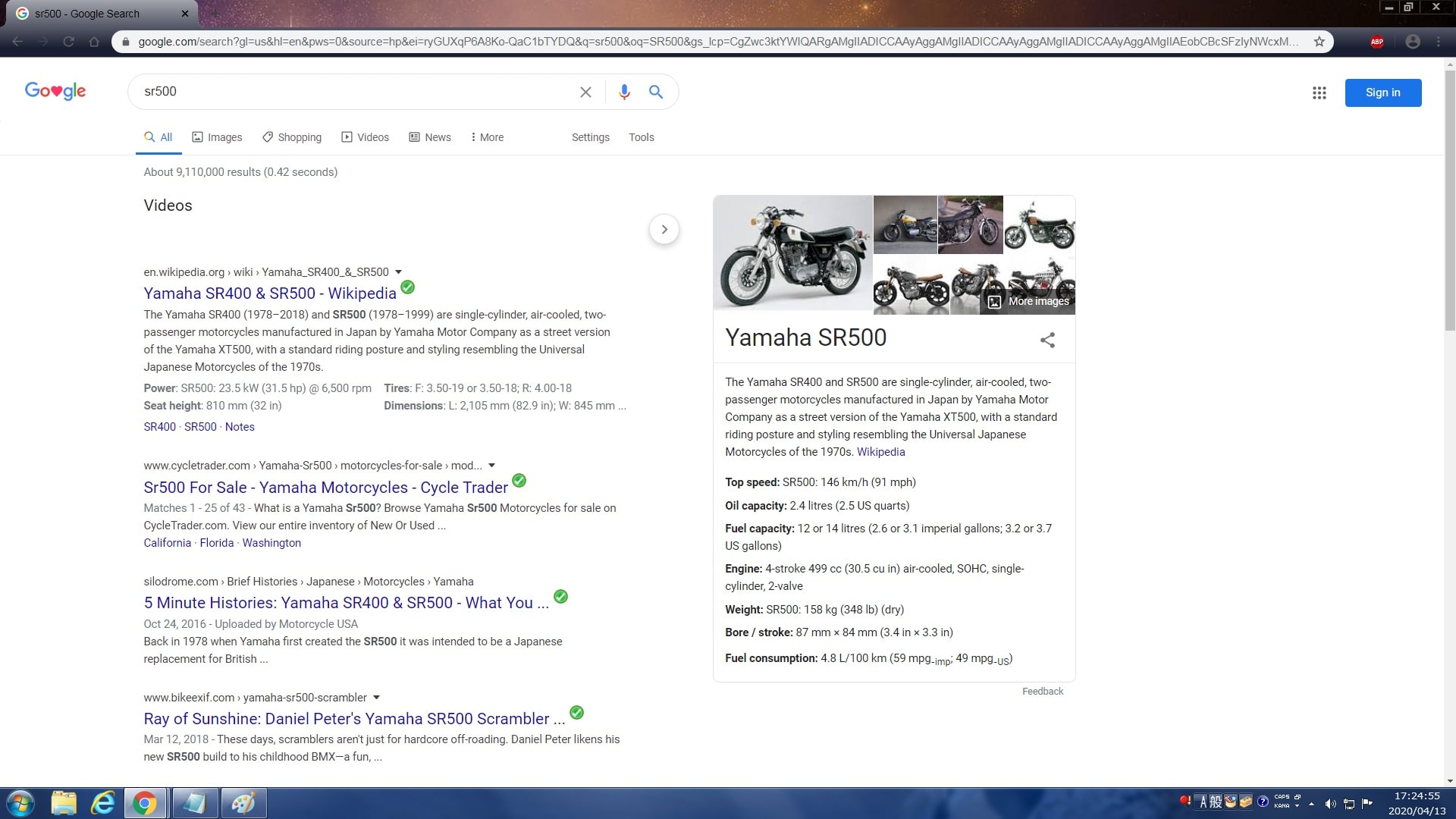Follow the SR500 sitelink under Wikipedia result
The height and width of the screenshot is (819, 1456).
click(x=200, y=427)
